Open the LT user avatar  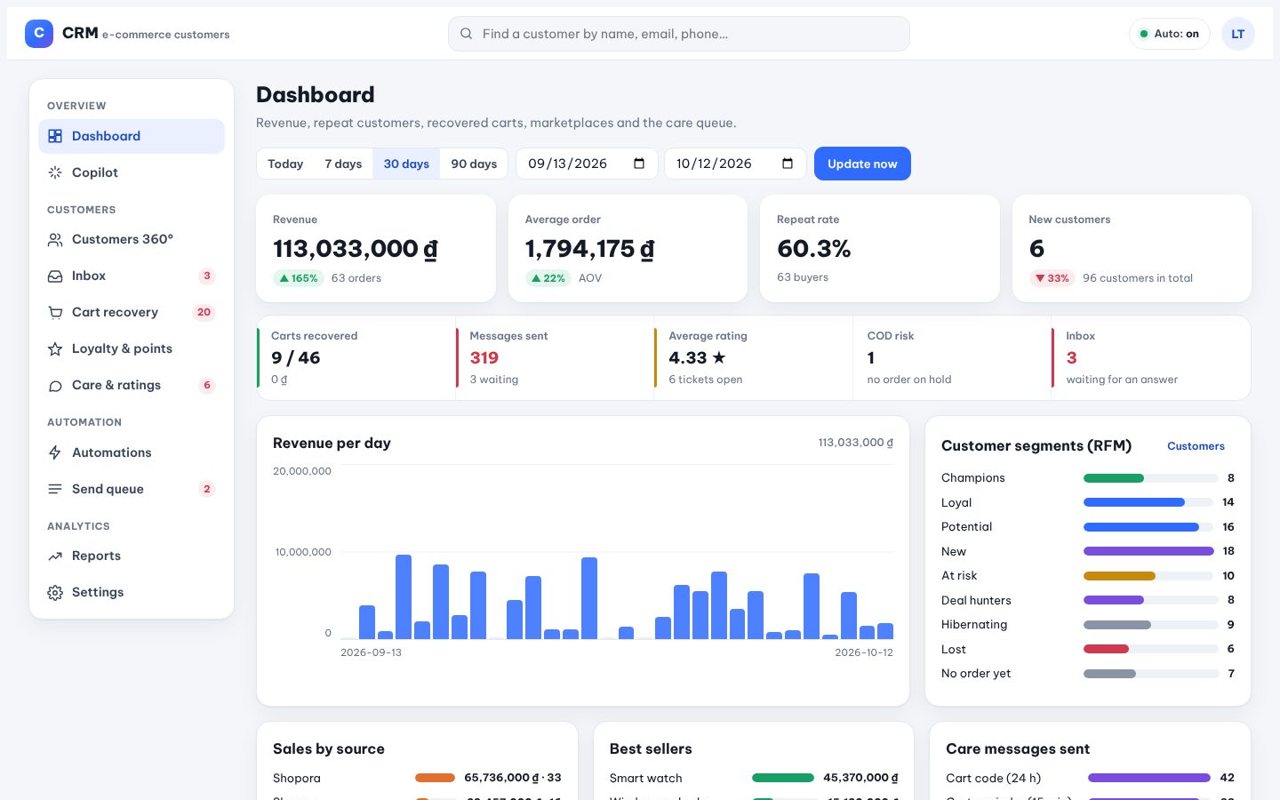tap(1238, 34)
